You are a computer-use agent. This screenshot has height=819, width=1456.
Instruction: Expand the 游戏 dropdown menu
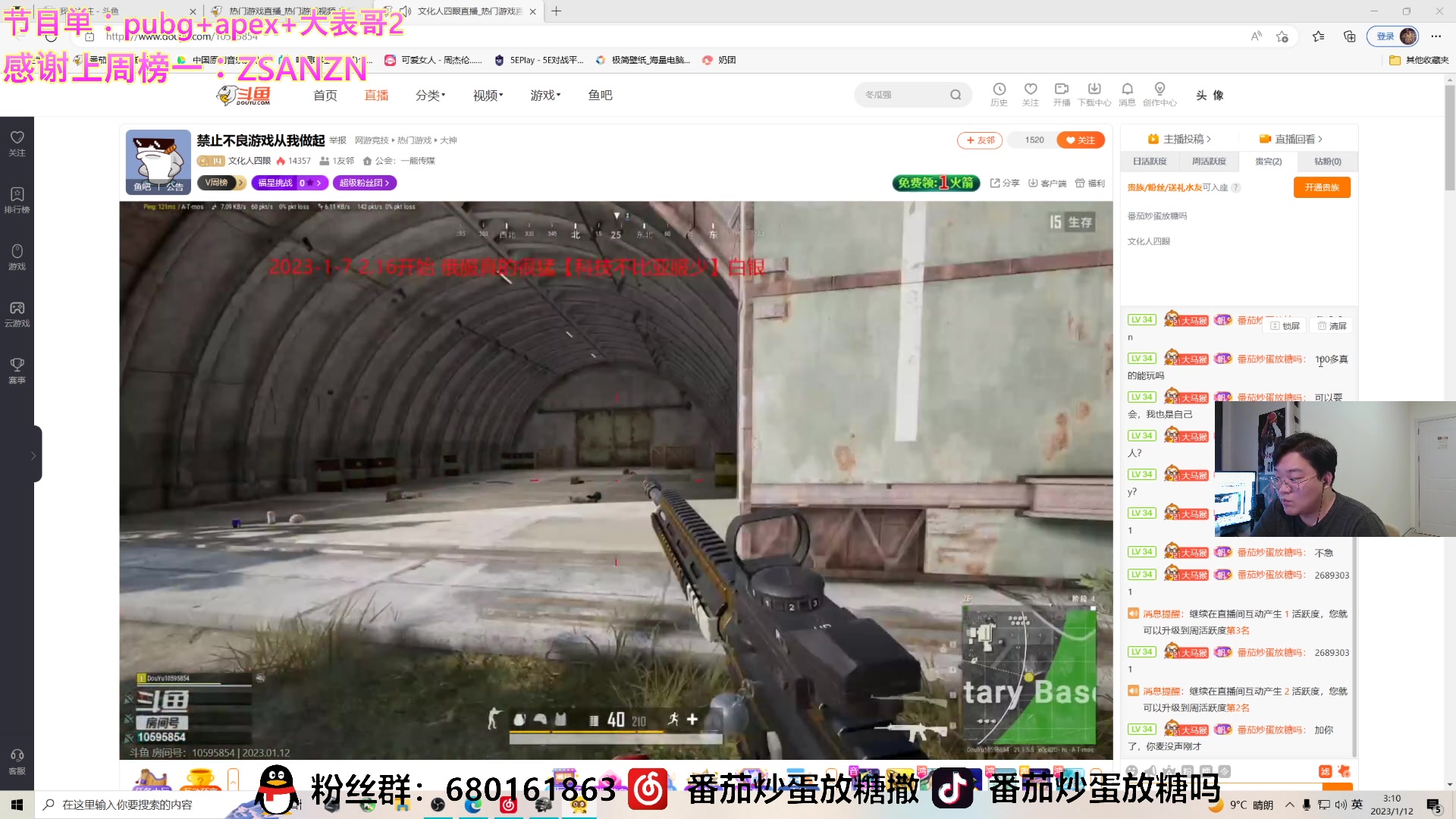tap(545, 95)
